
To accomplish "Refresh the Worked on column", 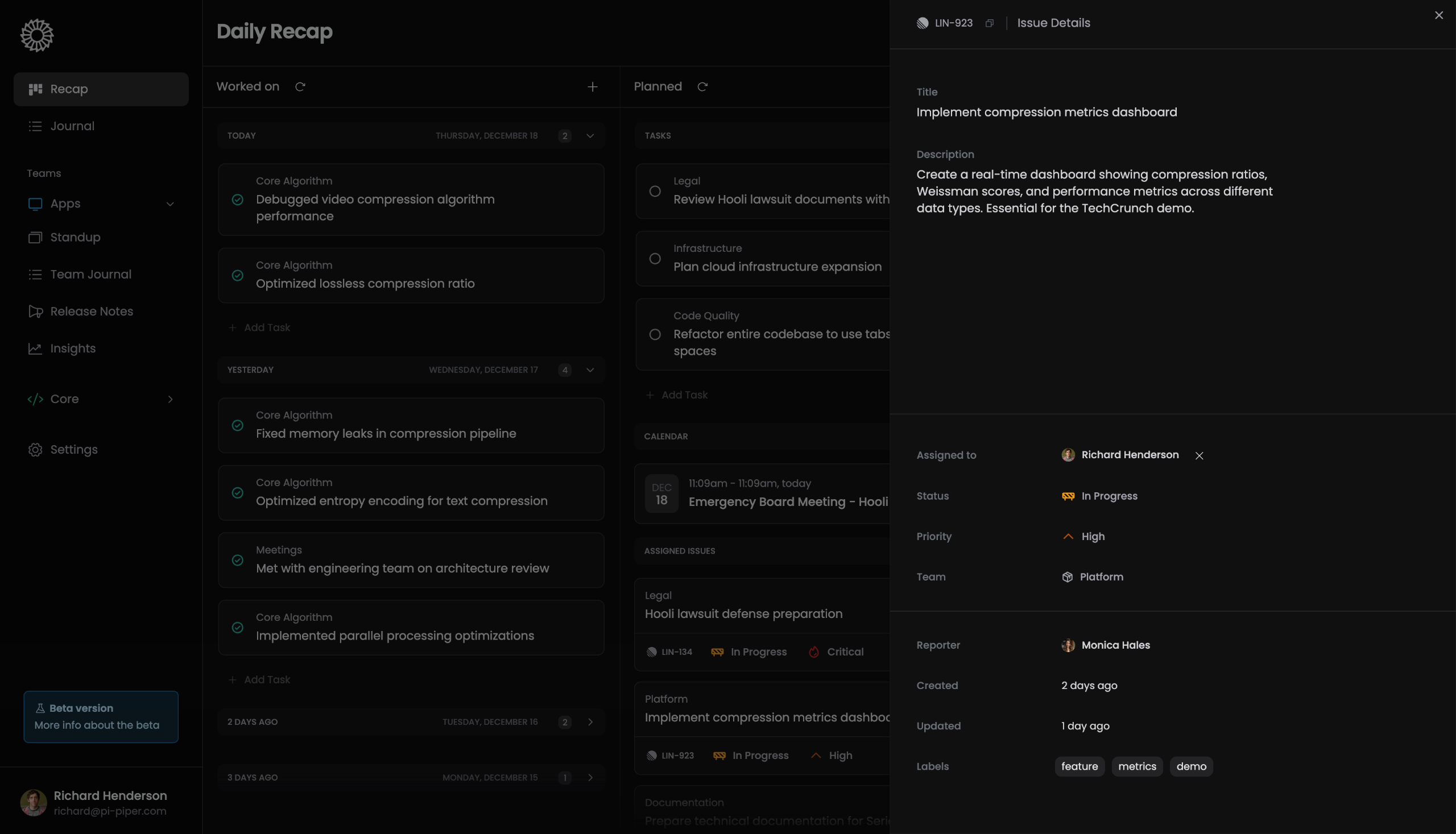I will (x=300, y=86).
